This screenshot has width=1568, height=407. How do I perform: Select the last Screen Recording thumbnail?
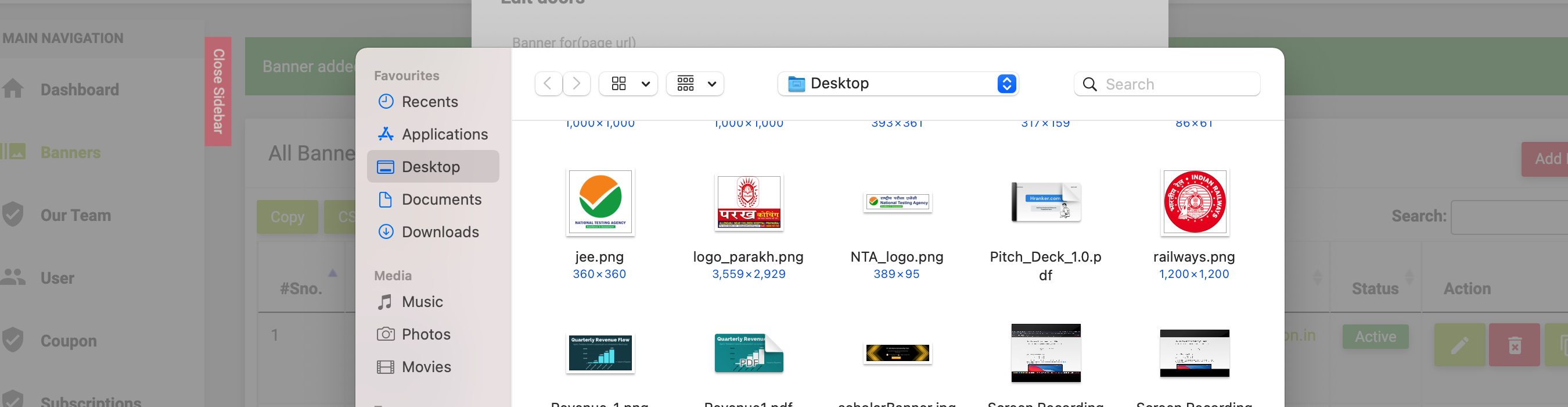pyautogui.click(x=1194, y=353)
